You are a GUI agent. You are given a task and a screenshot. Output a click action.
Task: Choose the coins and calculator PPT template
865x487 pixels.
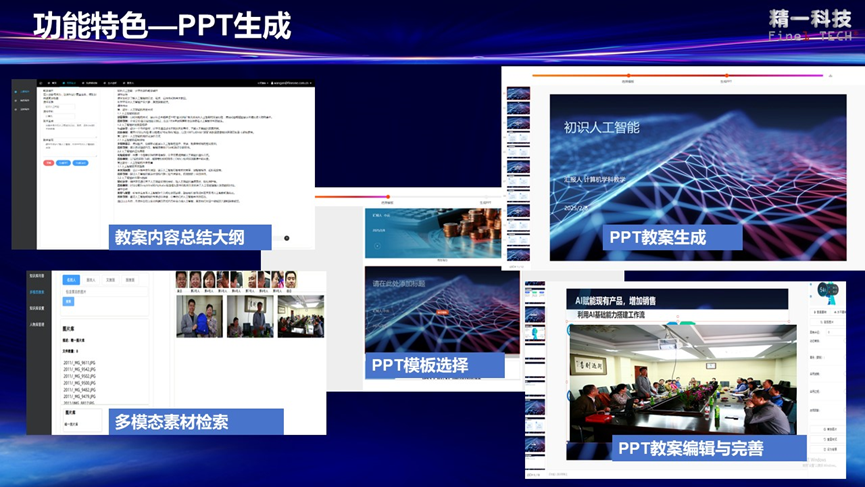[x=433, y=233]
